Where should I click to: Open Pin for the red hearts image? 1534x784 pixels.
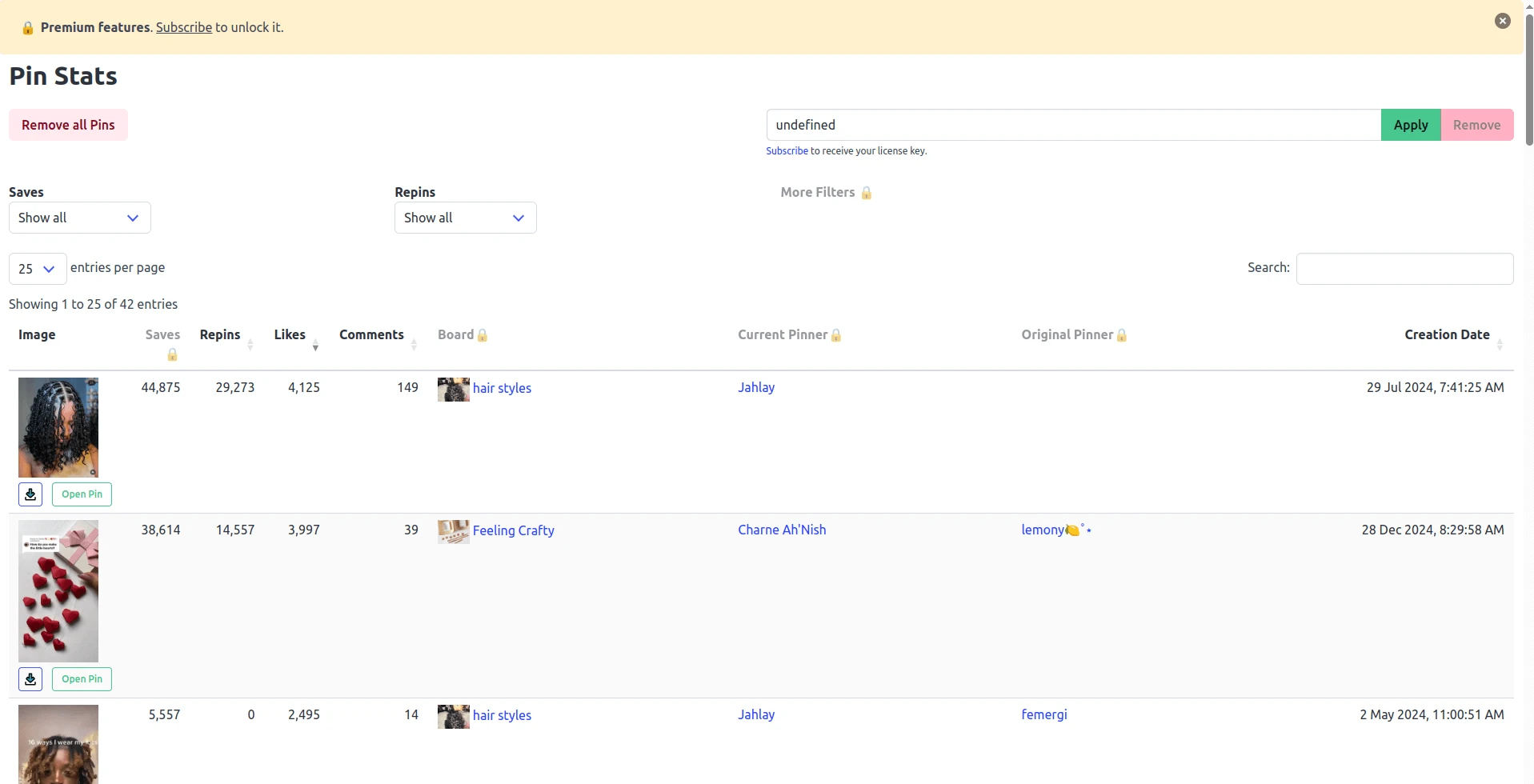pos(82,679)
